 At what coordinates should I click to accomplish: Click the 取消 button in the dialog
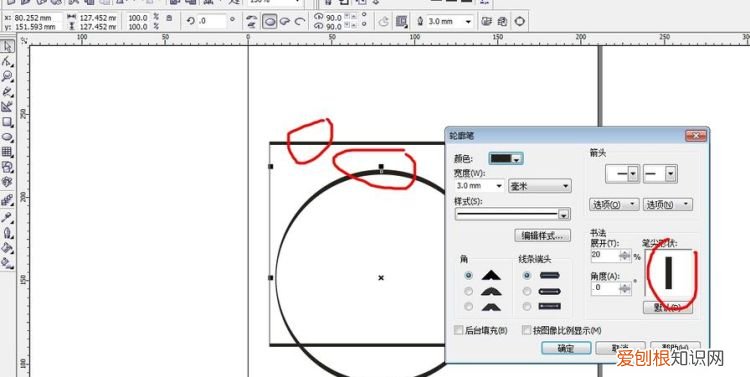(x=620, y=348)
